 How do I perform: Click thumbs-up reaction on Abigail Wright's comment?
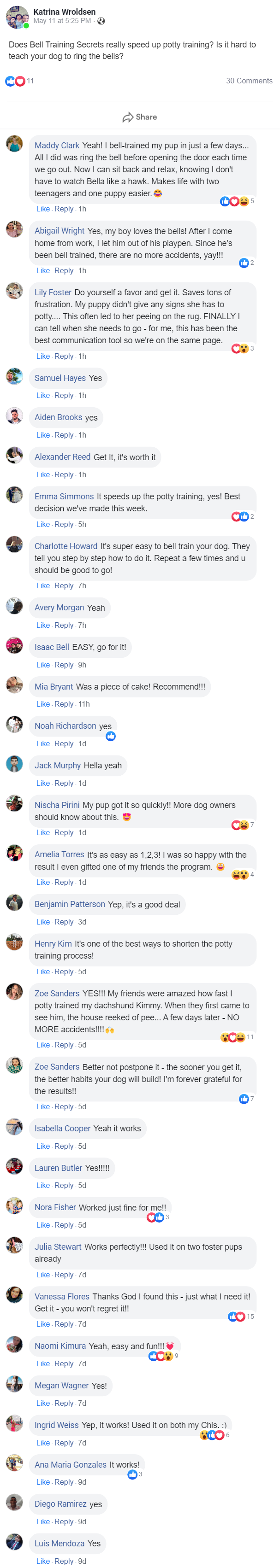click(244, 263)
